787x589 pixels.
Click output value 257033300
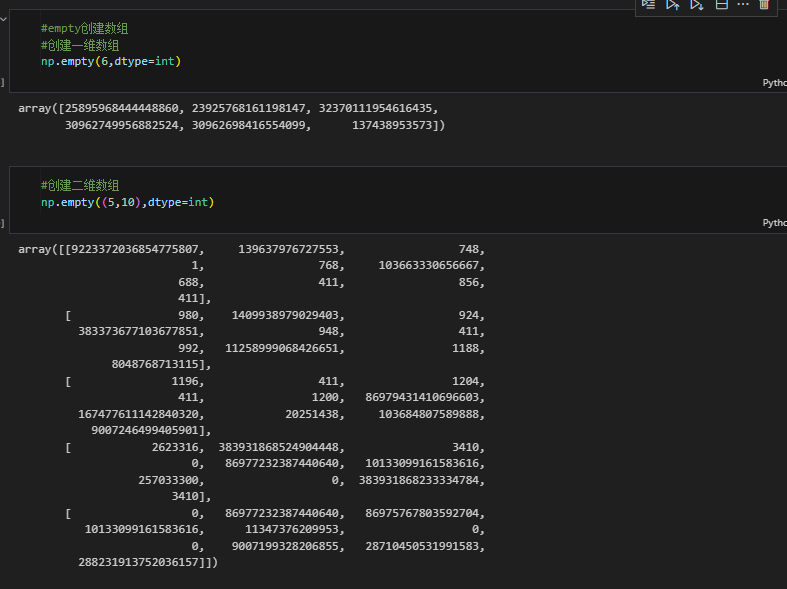pyautogui.click(x=168, y=480)
